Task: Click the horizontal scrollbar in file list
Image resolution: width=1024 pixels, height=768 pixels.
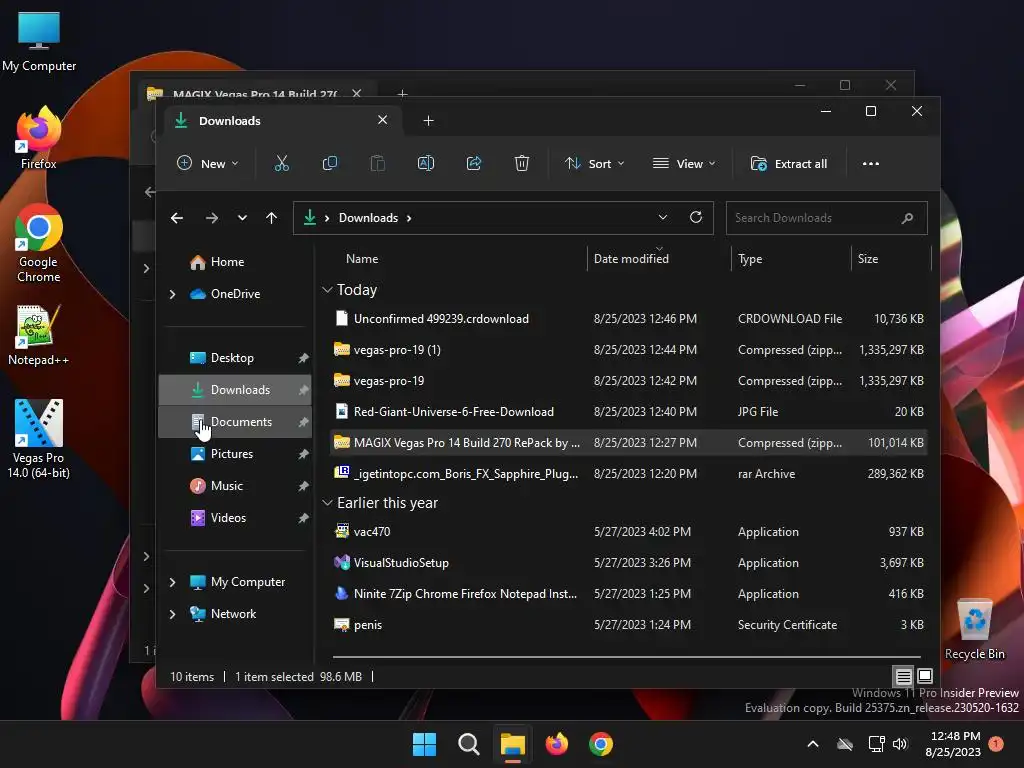Action: tap(626, 656)
